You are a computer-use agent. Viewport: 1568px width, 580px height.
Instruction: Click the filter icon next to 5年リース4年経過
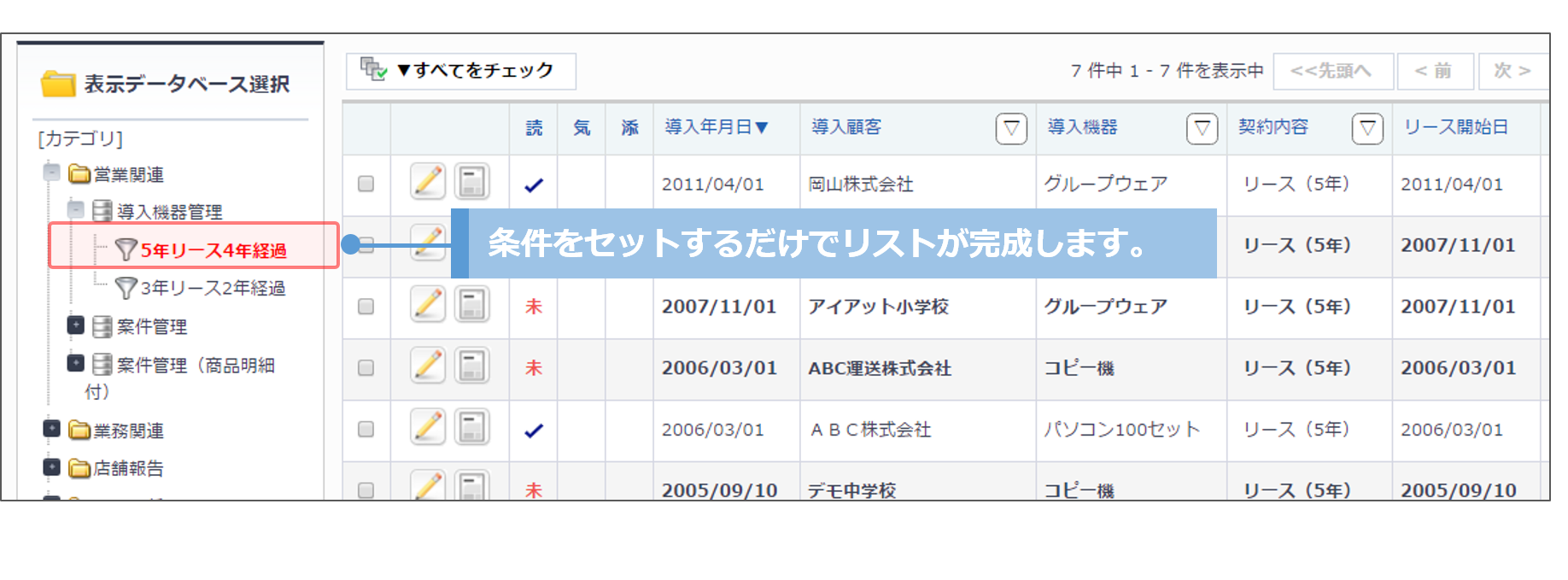point(126,249)
